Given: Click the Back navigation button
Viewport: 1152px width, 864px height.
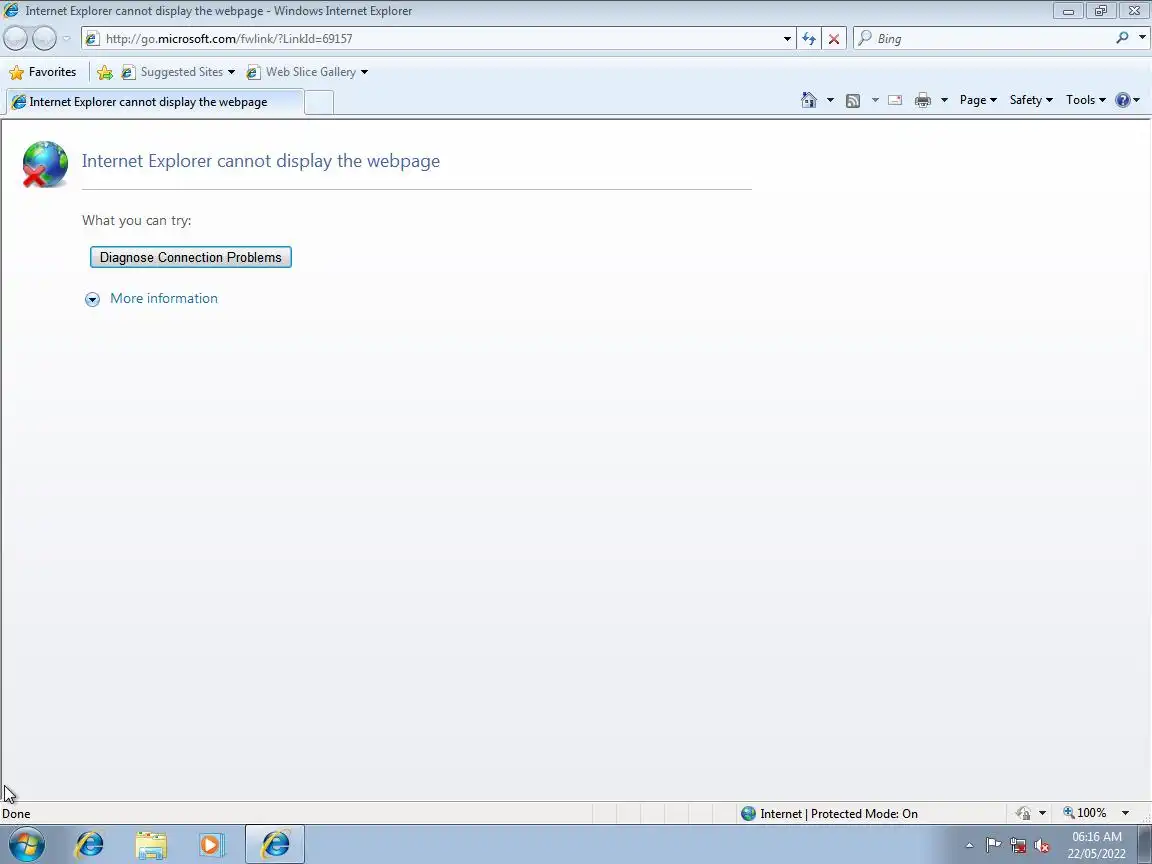Looking at the screenshot, I should pos(16,38).
